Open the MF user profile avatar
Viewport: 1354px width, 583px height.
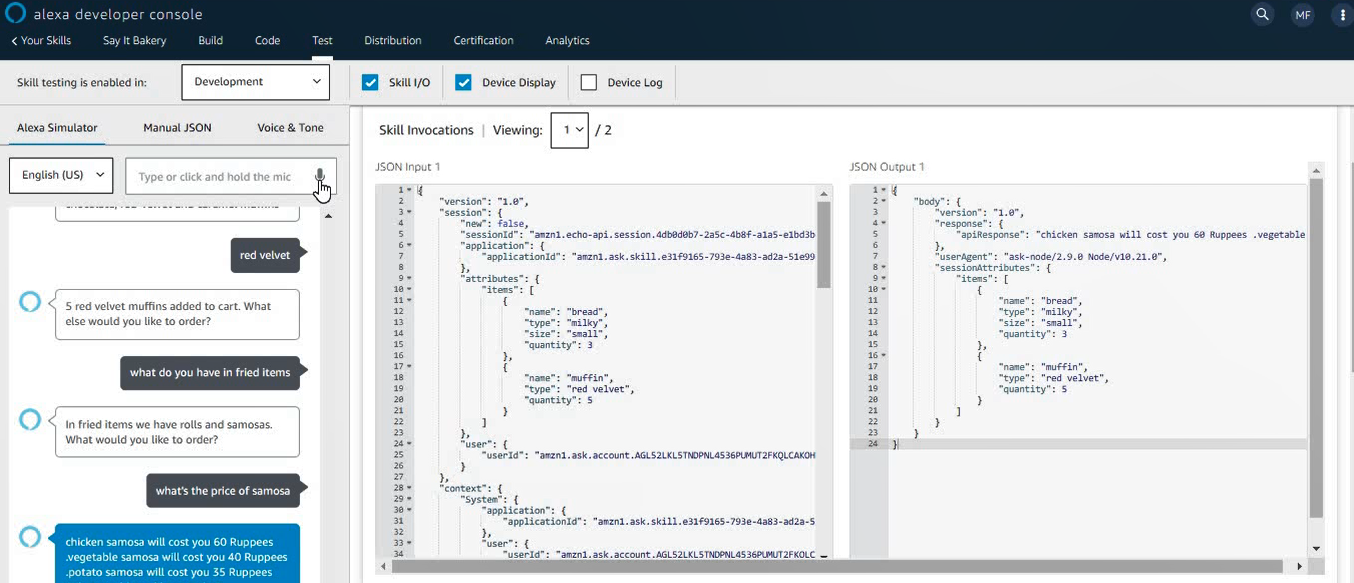coord(1302,15)
